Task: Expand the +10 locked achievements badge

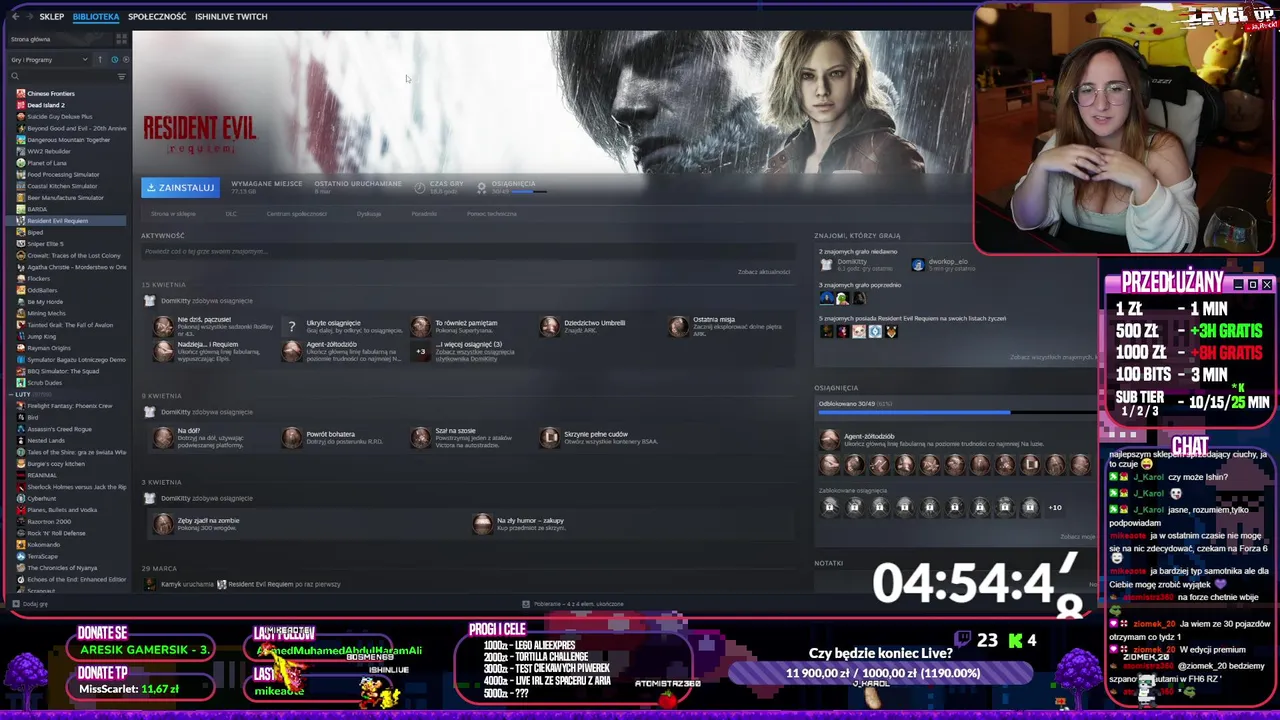Action: pyautogui.click(x=1055, y=507)
